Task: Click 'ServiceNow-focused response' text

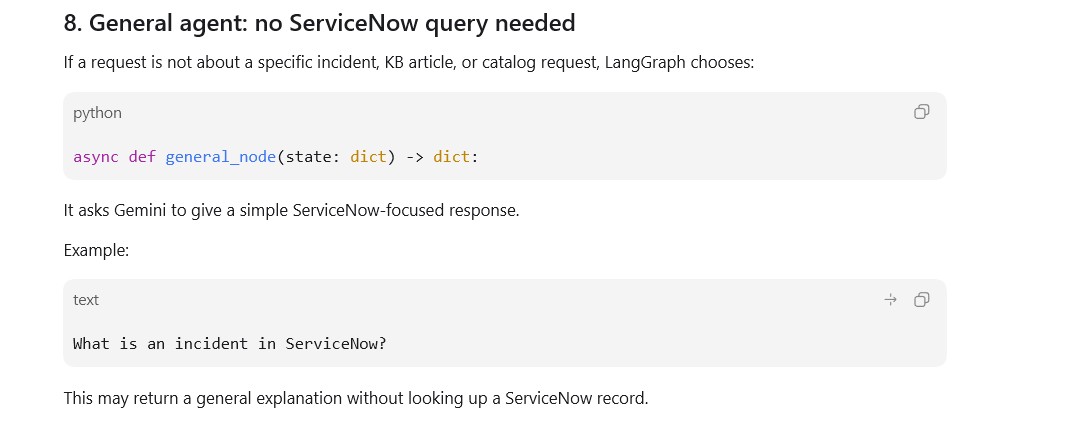Action: point(406,210)
